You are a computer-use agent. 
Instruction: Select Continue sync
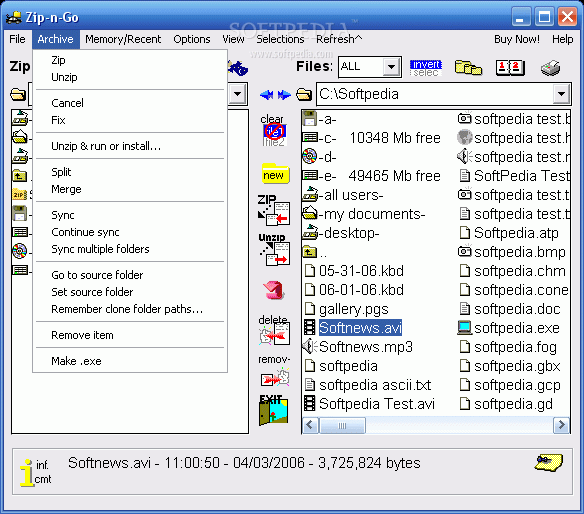pyautogui.click(x=130, y=232)
